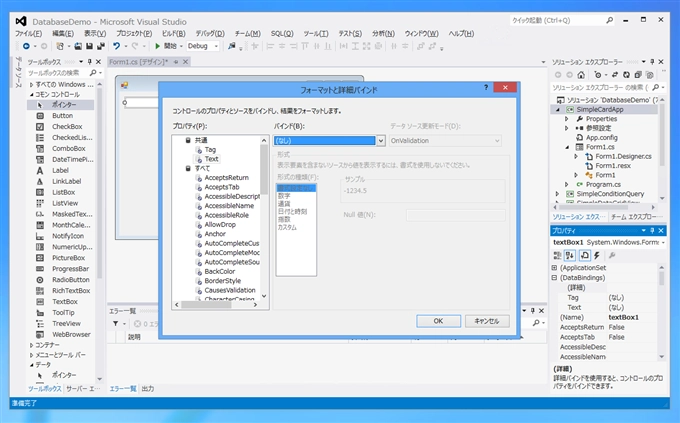Collapse the 共通 group in property tree

188,140
